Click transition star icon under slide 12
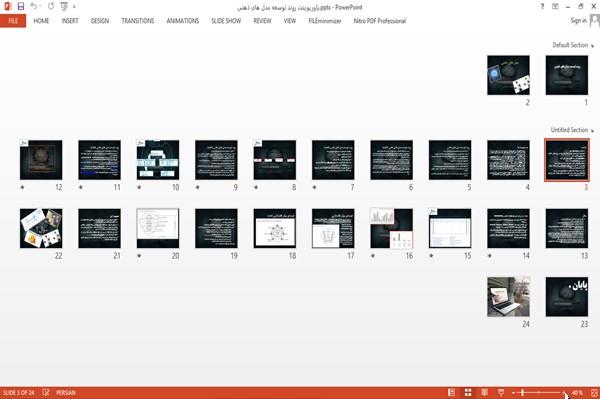600x399 pixels. pos(22,187)
